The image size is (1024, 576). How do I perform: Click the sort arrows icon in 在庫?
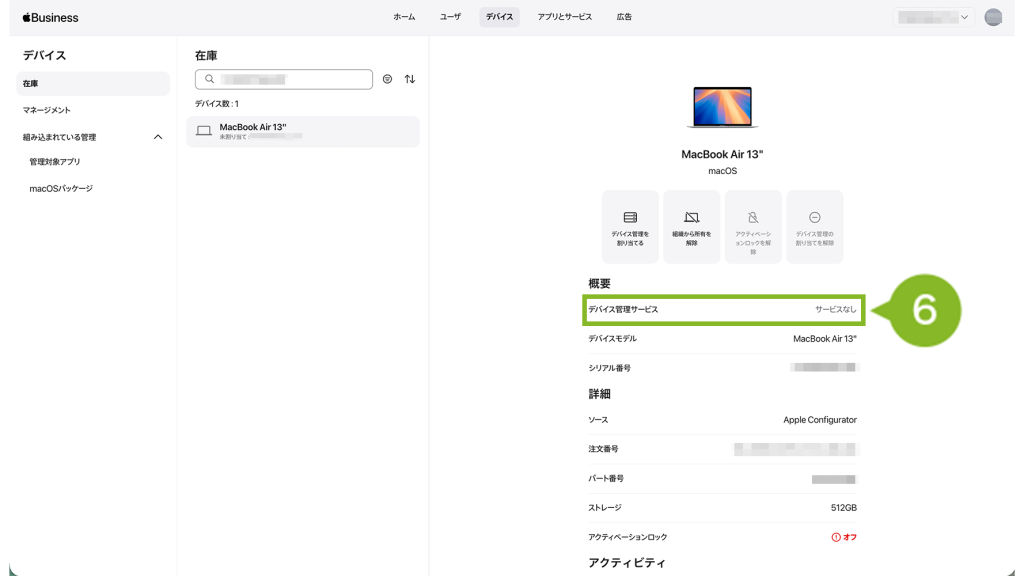(410, 79)
